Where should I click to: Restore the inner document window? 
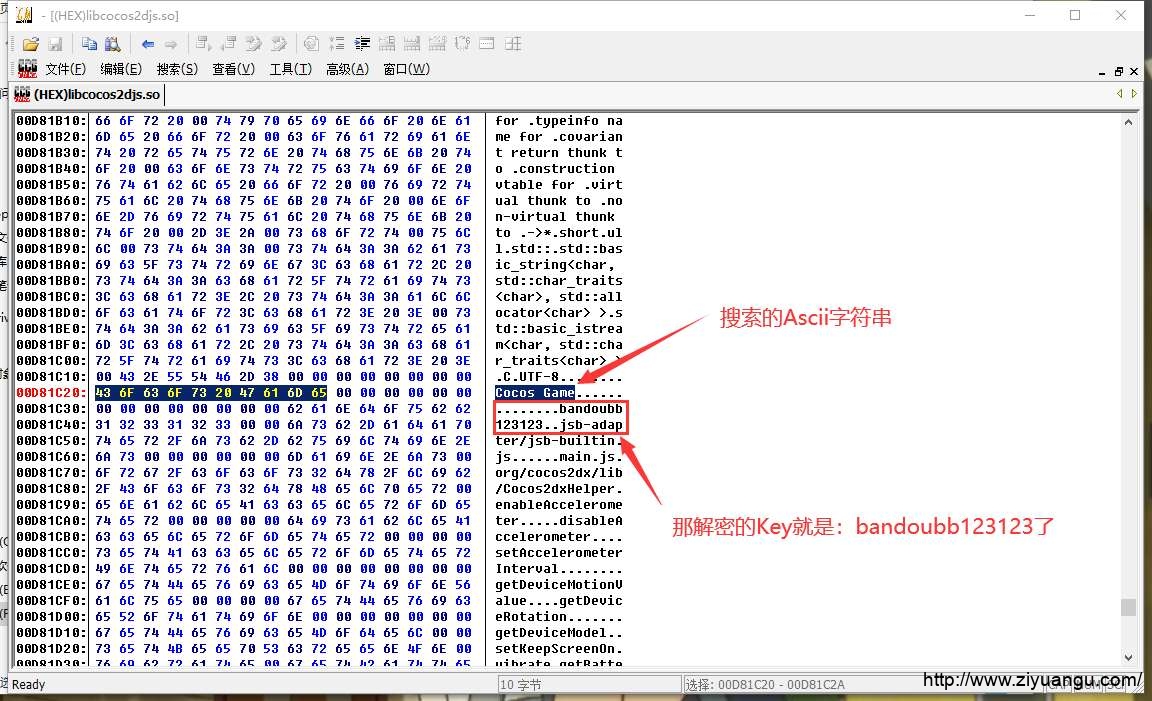click(x=1119, y=71)
